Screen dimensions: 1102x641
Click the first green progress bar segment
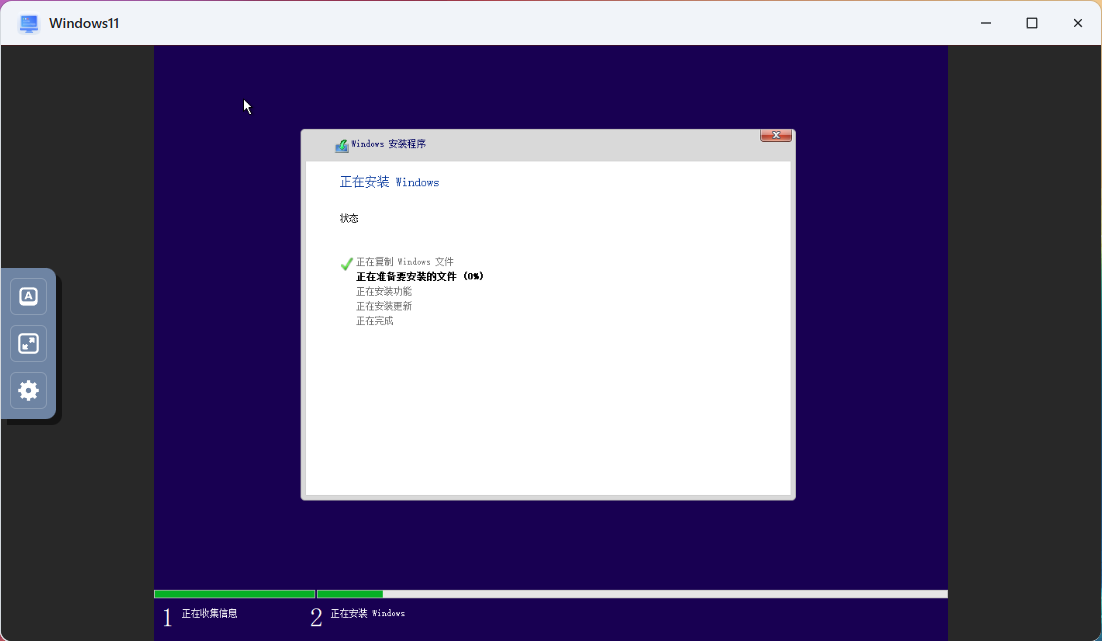(234, 594)
